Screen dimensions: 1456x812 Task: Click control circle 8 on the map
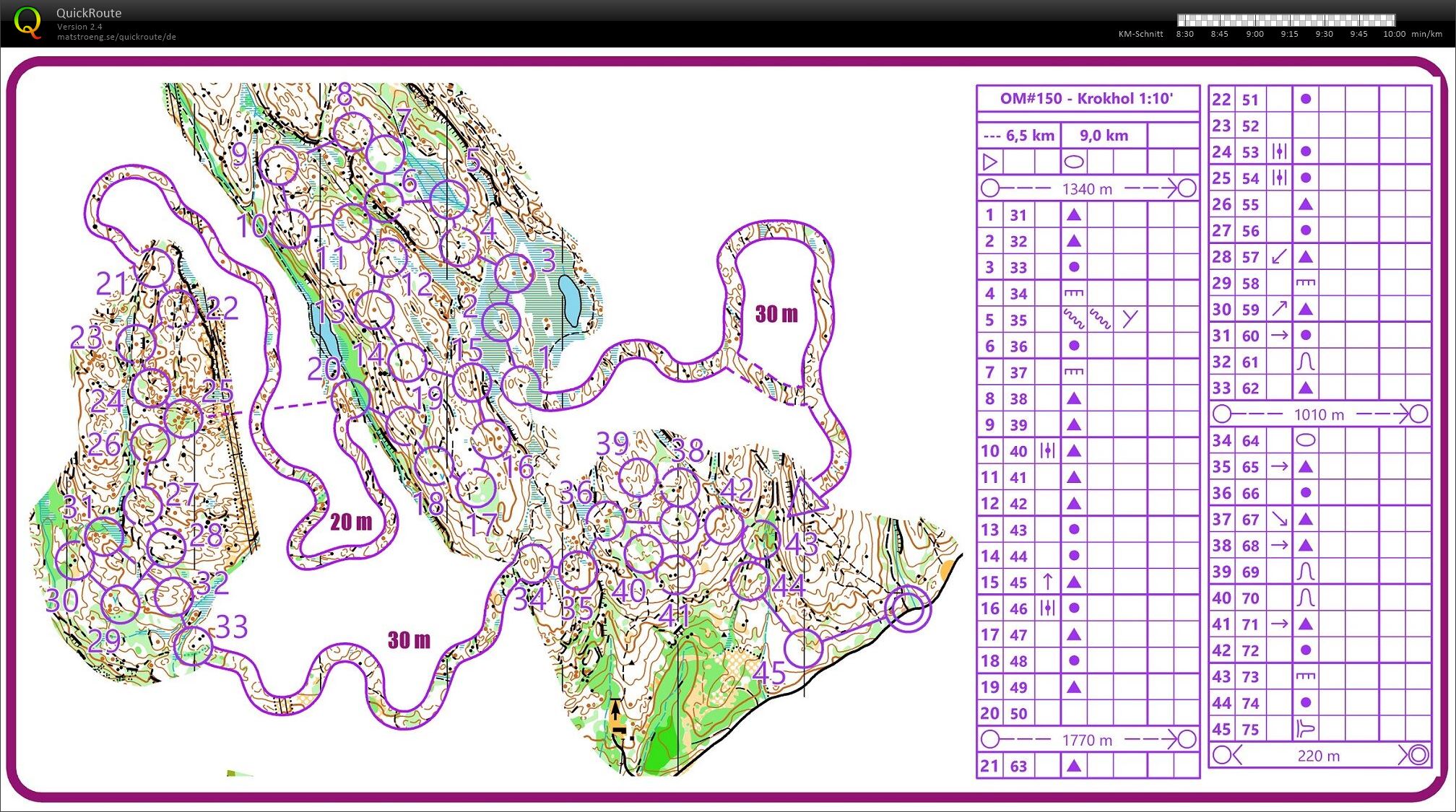tap(353, 131)
